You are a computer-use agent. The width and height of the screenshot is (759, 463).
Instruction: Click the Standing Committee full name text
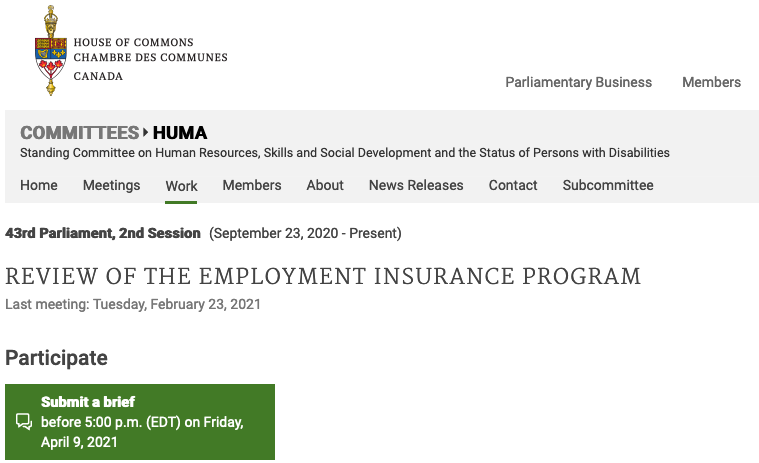345,153
